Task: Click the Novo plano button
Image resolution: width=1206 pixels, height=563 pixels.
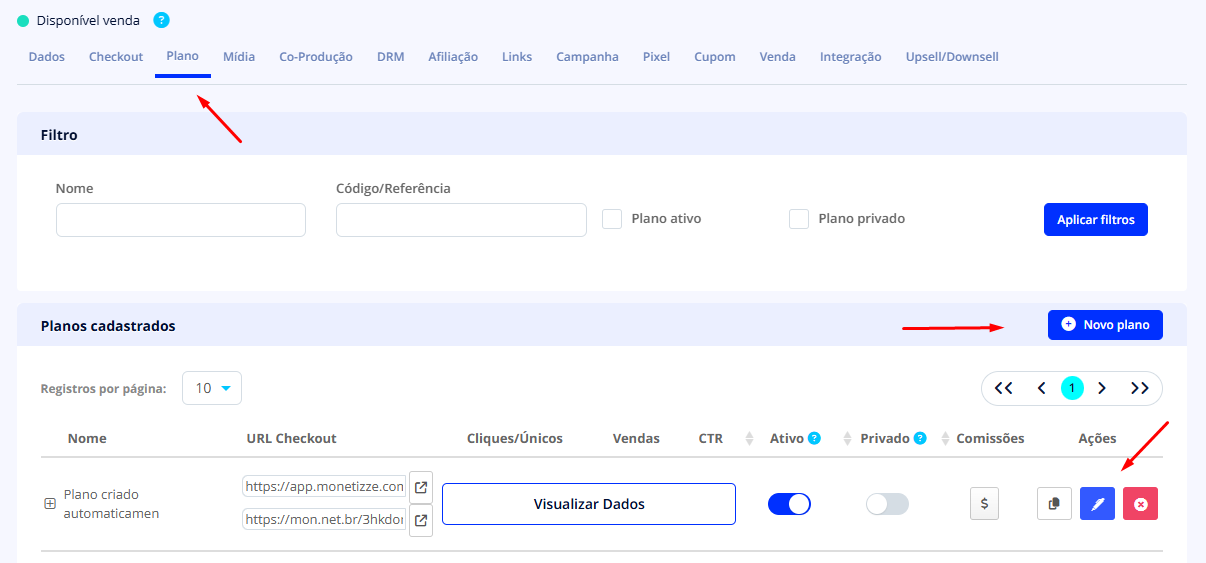Action: [1105, 325]
